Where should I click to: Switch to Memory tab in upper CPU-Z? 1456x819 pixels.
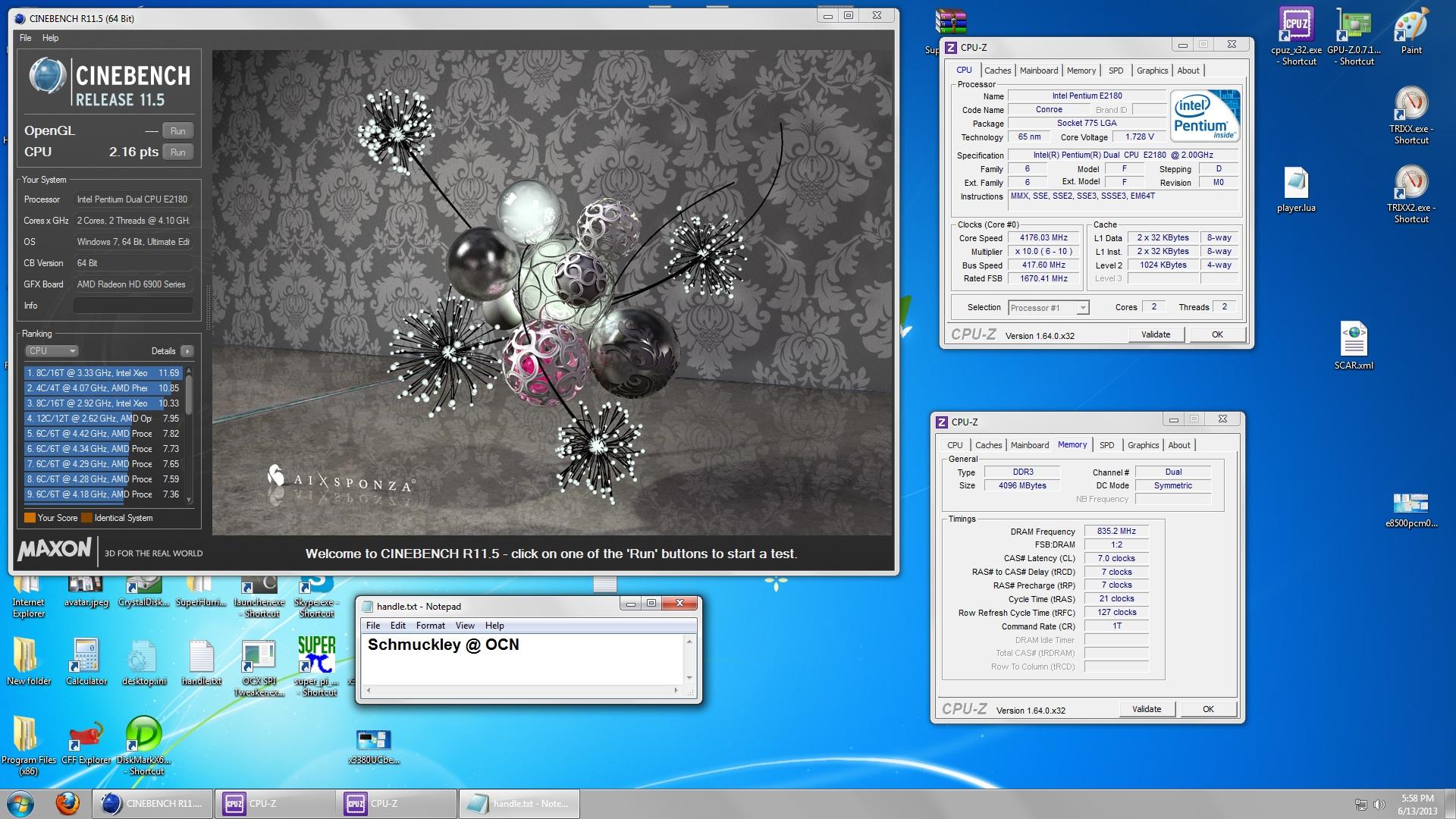[x=1081, y=71]
